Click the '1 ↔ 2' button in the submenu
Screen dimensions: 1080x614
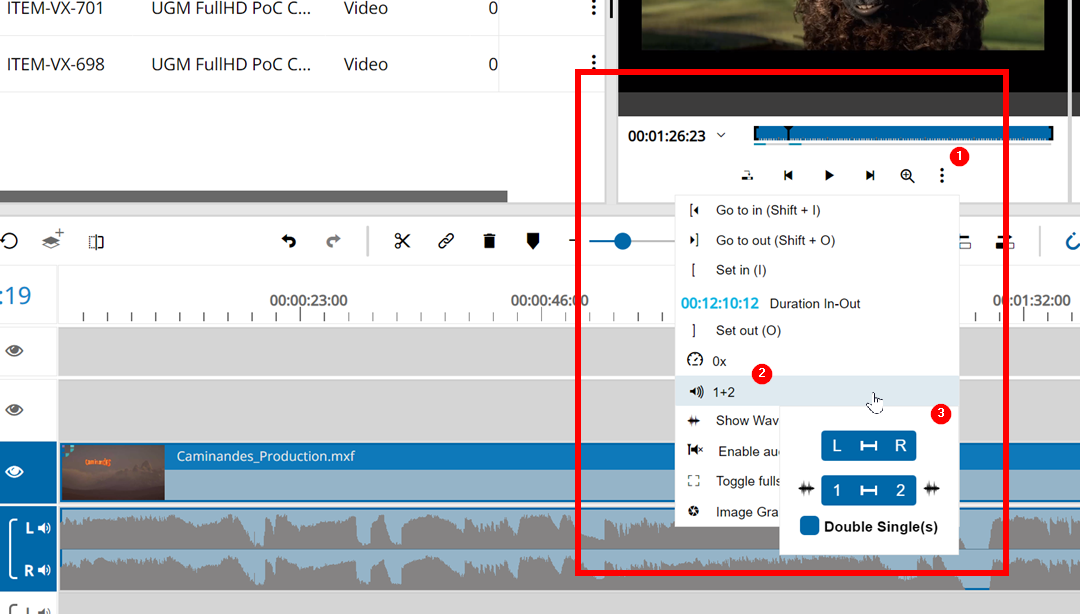(868, 489)
